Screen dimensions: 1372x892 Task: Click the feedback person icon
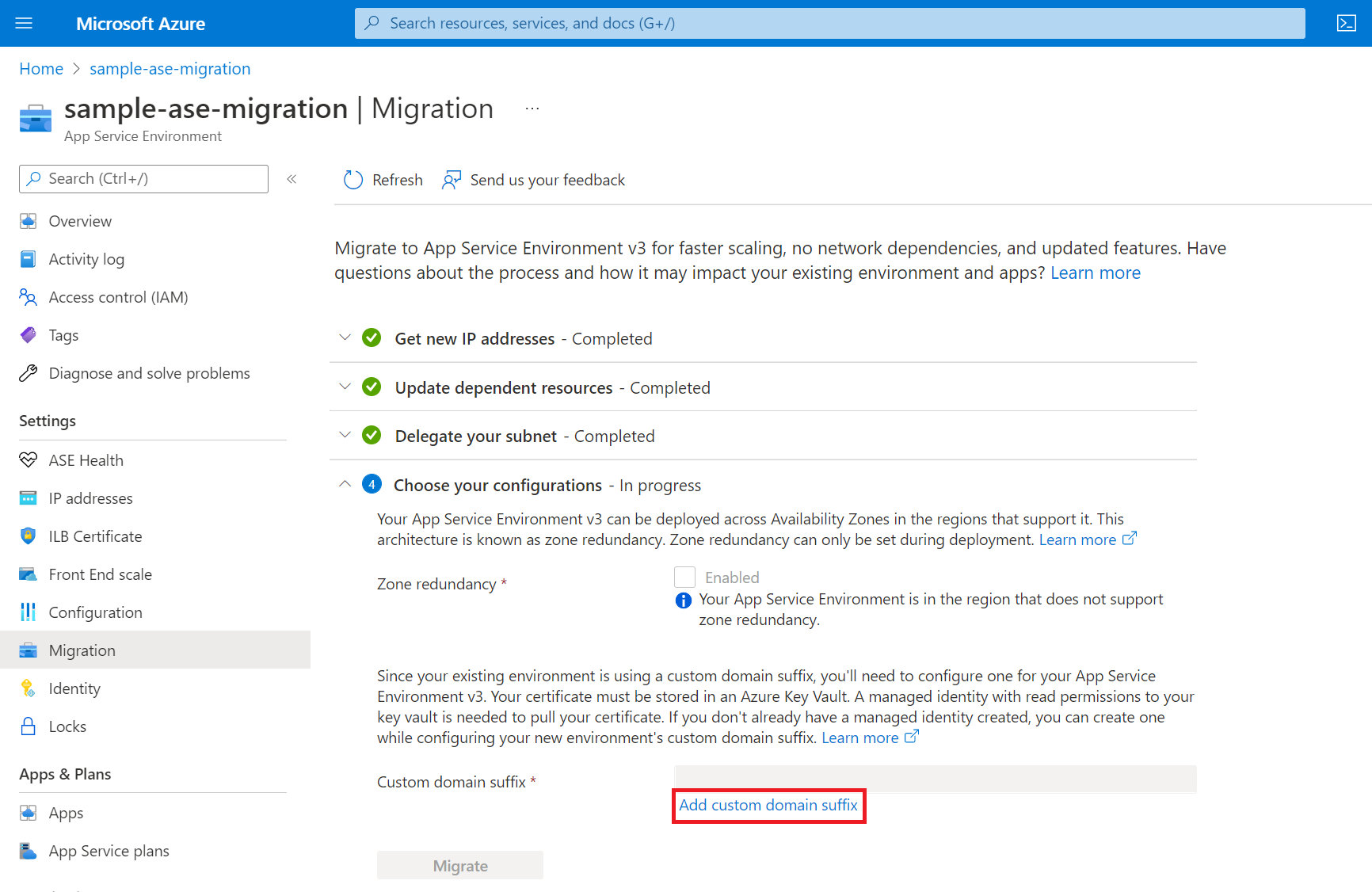[x=452, y=180]
